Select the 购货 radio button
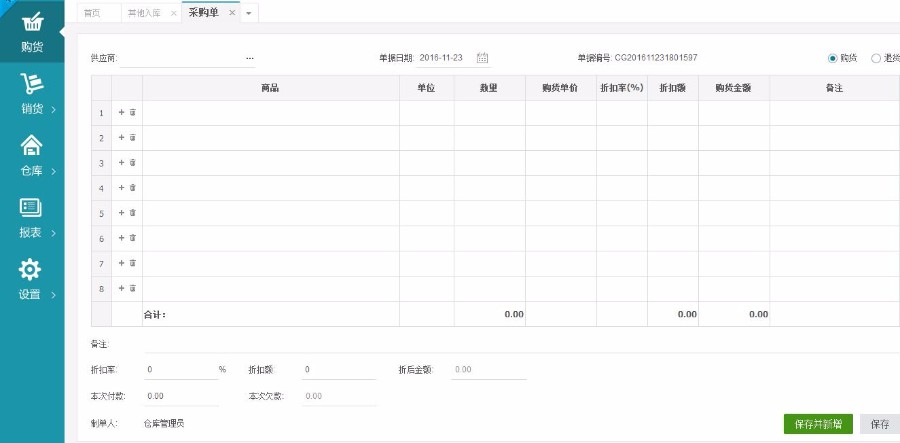The height and width of the screenshot is (443, 900). pyautogui.click(x=832, y=58)
